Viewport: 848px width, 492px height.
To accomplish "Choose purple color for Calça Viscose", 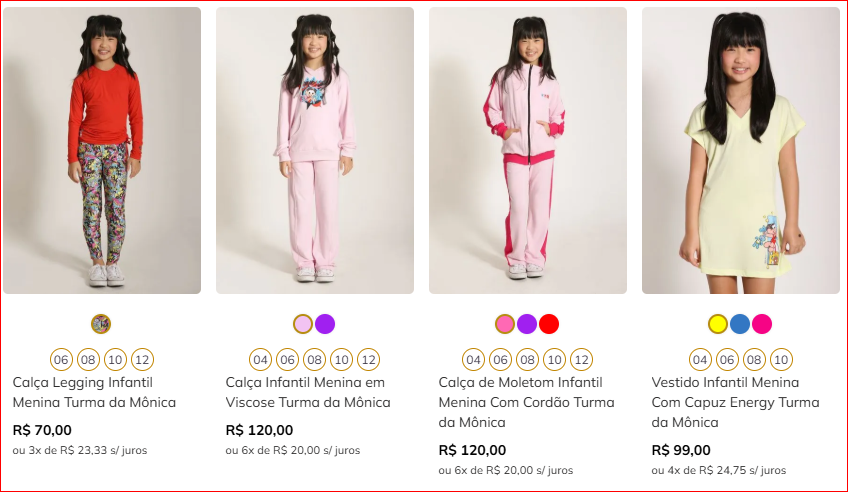I will tap(325, 324).
